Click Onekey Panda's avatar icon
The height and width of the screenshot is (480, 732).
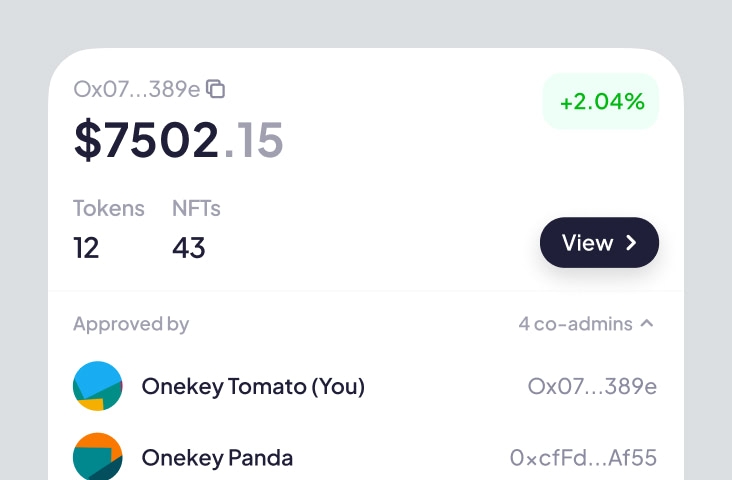pyautogui.click(x=98, y=456)
